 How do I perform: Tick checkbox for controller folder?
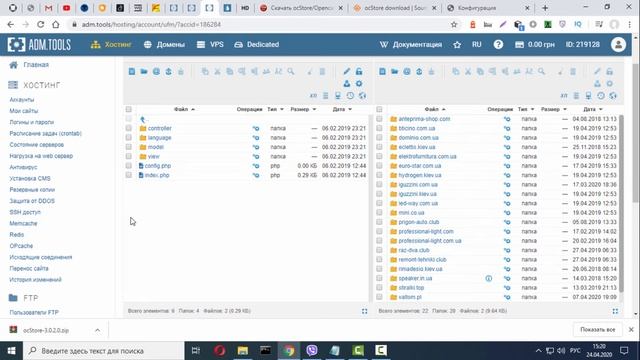[129, 128]
